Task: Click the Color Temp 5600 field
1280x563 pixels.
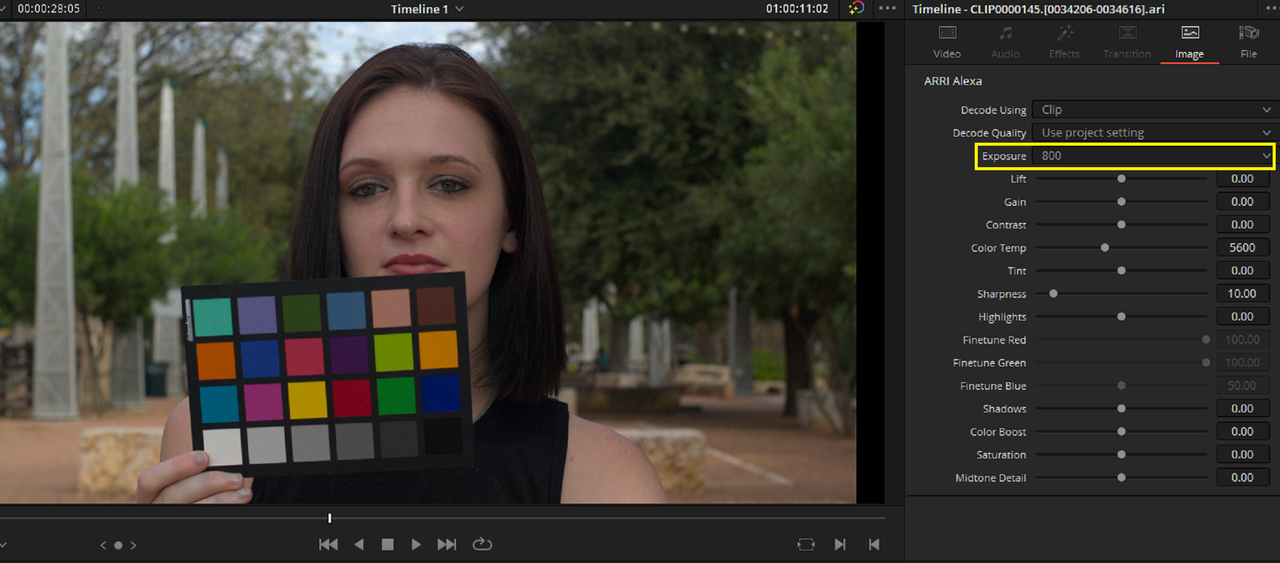Action: coord(1243,248)
